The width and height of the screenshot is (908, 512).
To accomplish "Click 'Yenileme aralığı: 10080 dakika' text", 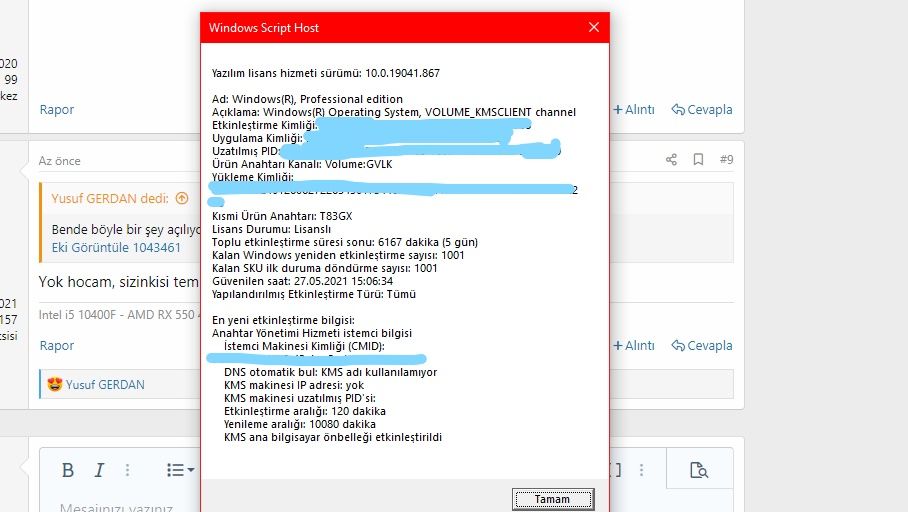I will coord(299,424).
